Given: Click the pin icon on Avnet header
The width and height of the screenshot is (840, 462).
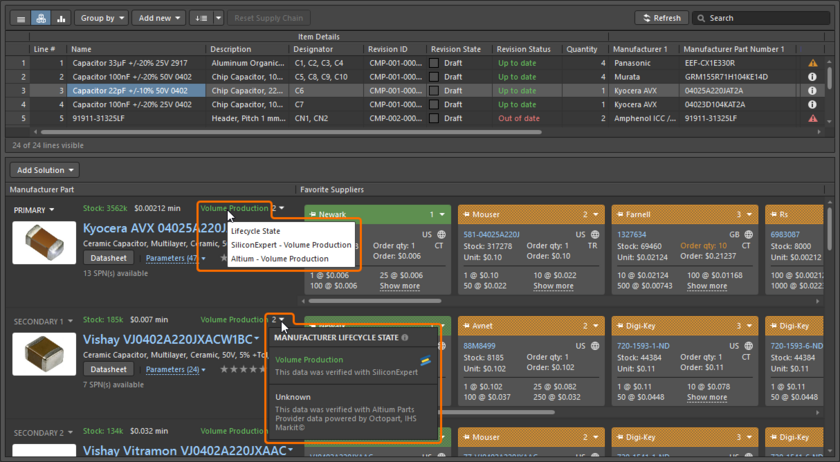Looking at the screenshot, I should pyautogui.click(x=467, y=326).
